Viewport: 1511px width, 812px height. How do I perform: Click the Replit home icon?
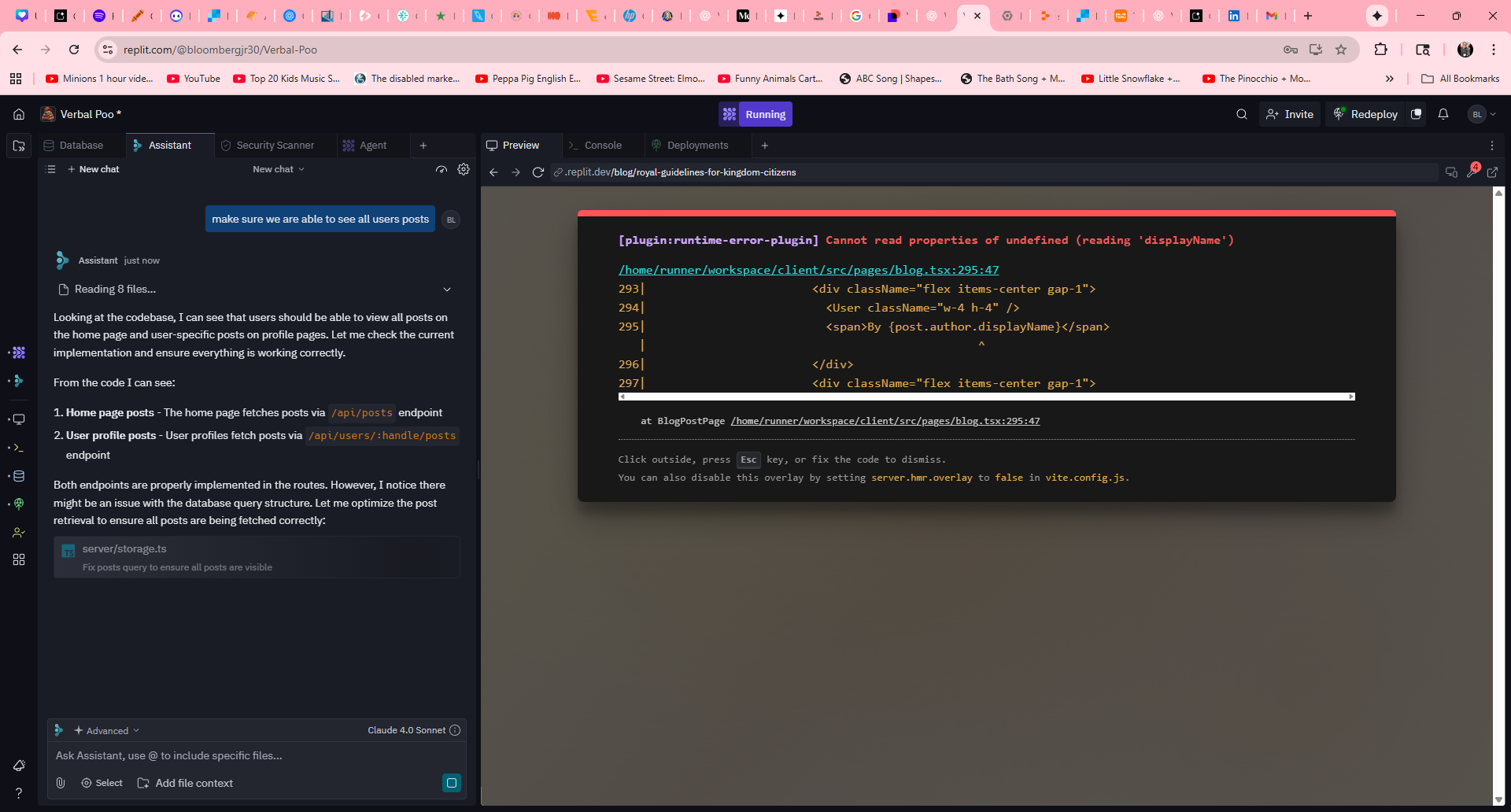(x=19, y=114)
